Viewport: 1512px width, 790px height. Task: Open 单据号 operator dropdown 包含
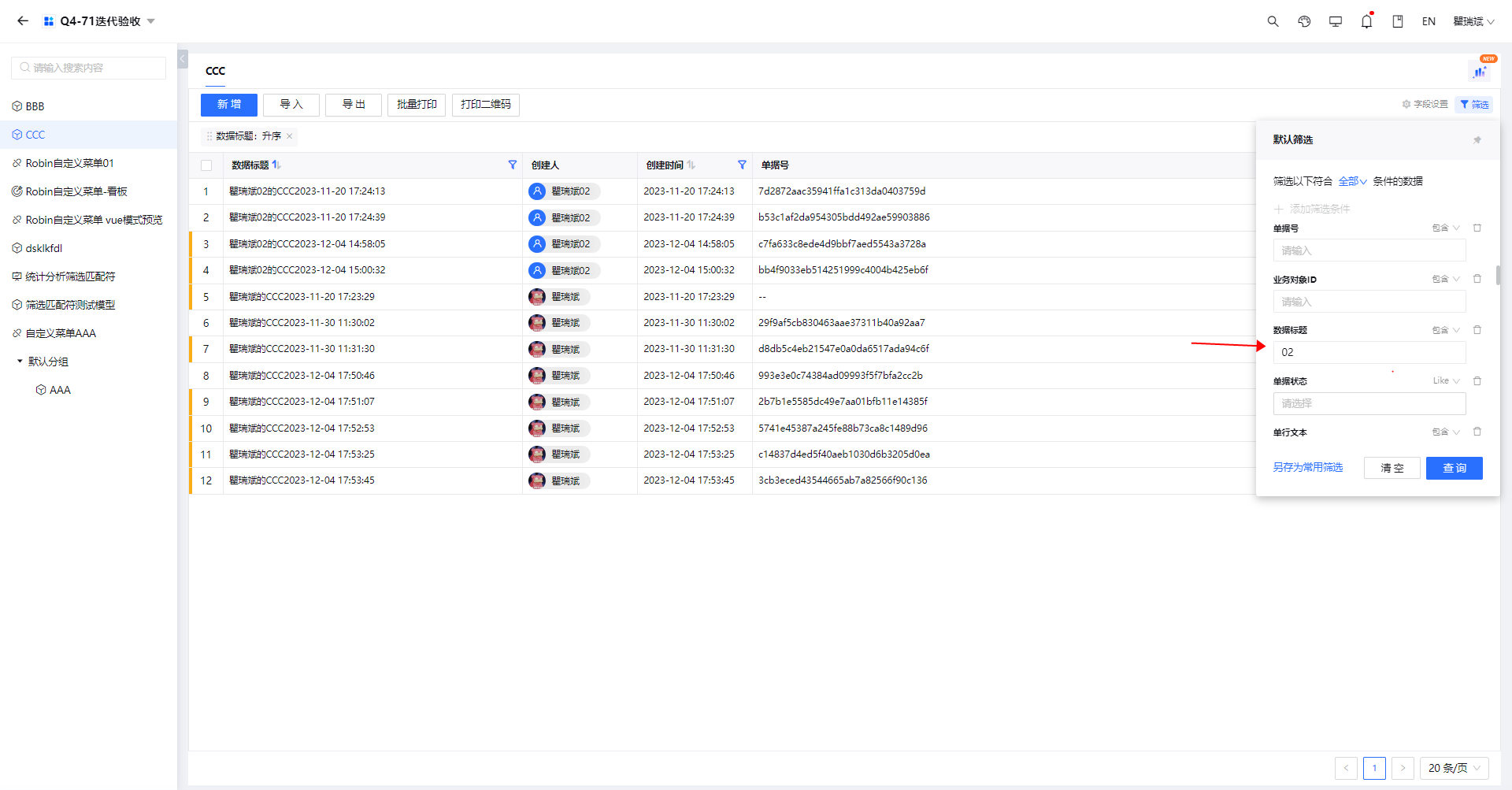[x=1446, y=228]
